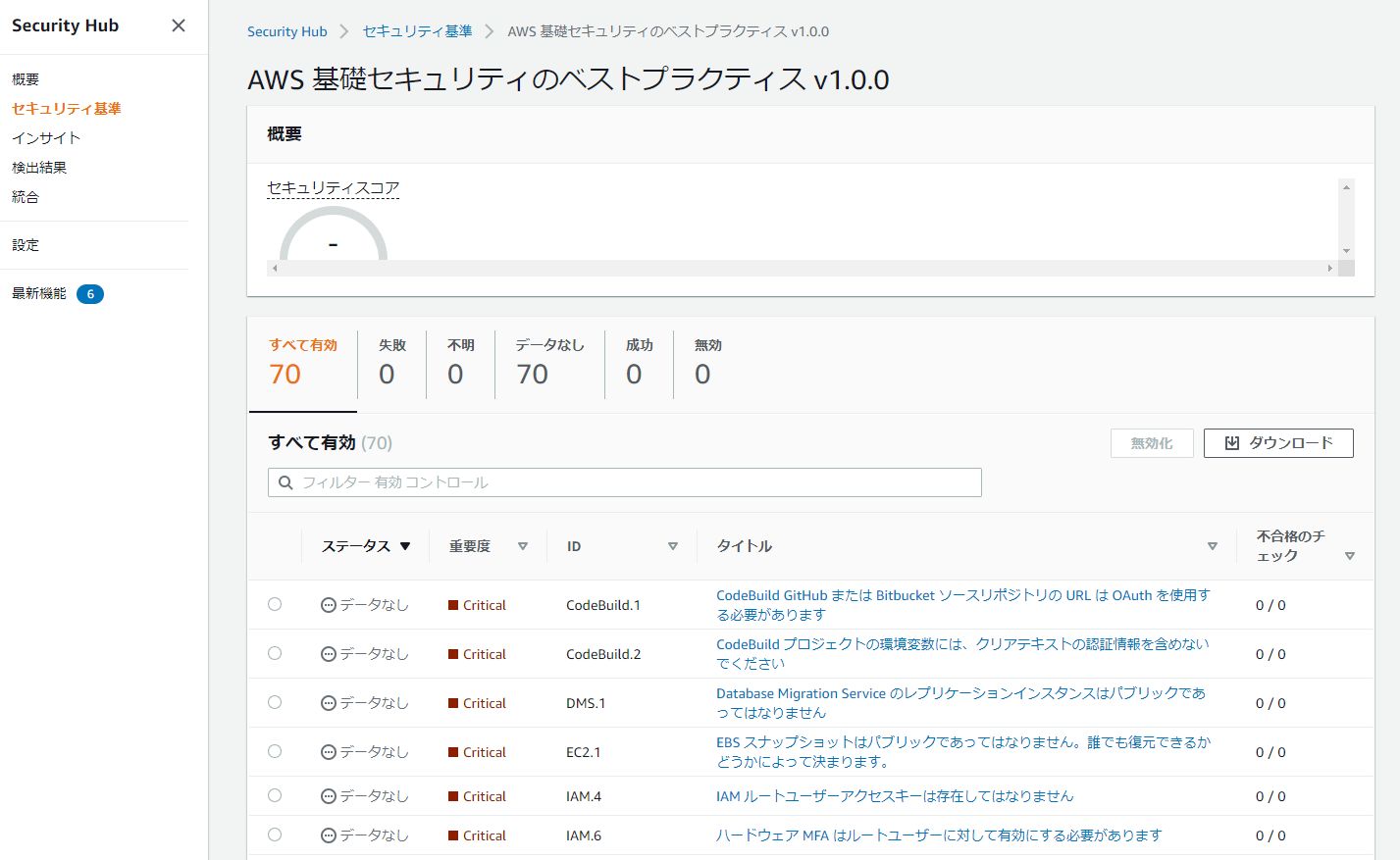Sort by the 不合格のチェック column arrow
Viewport: 1400px width, 860px height.
[x=1350, y=556]
